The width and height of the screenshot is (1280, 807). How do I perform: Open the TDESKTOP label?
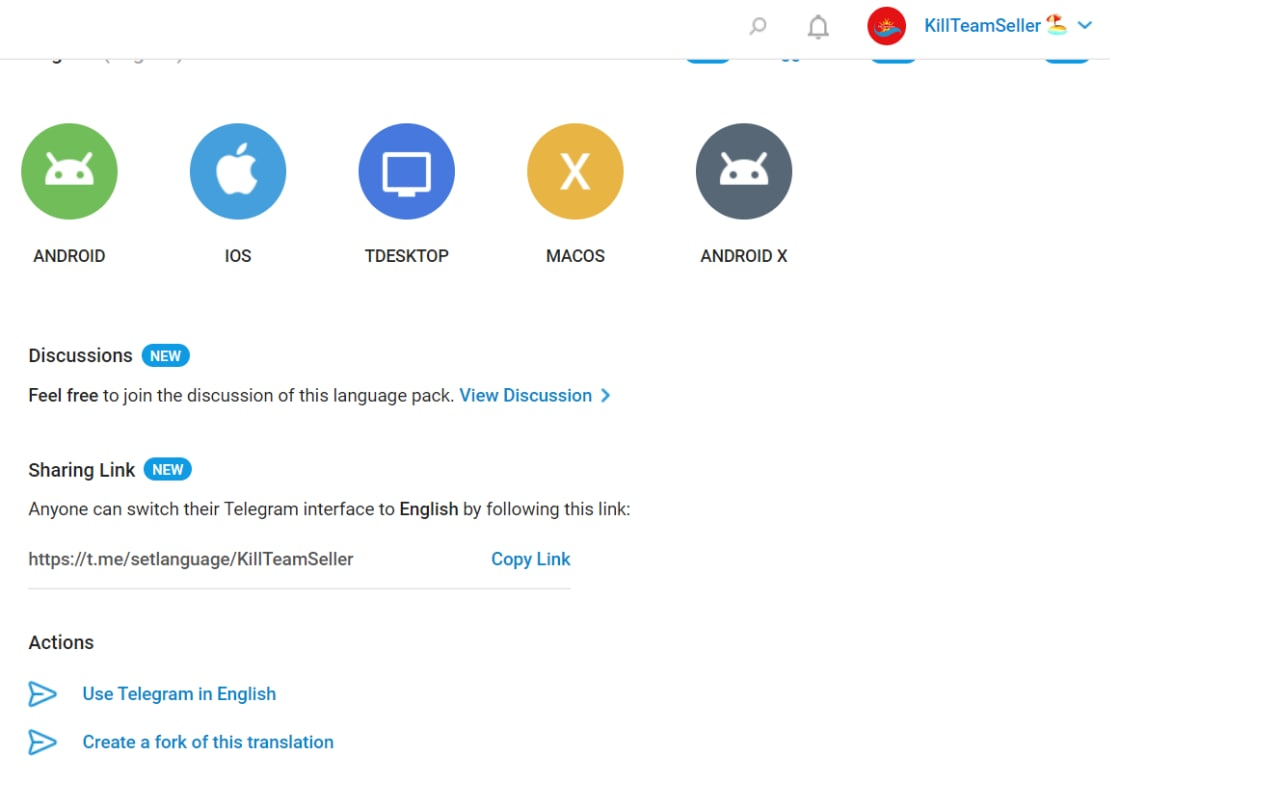tap(407, 256)
